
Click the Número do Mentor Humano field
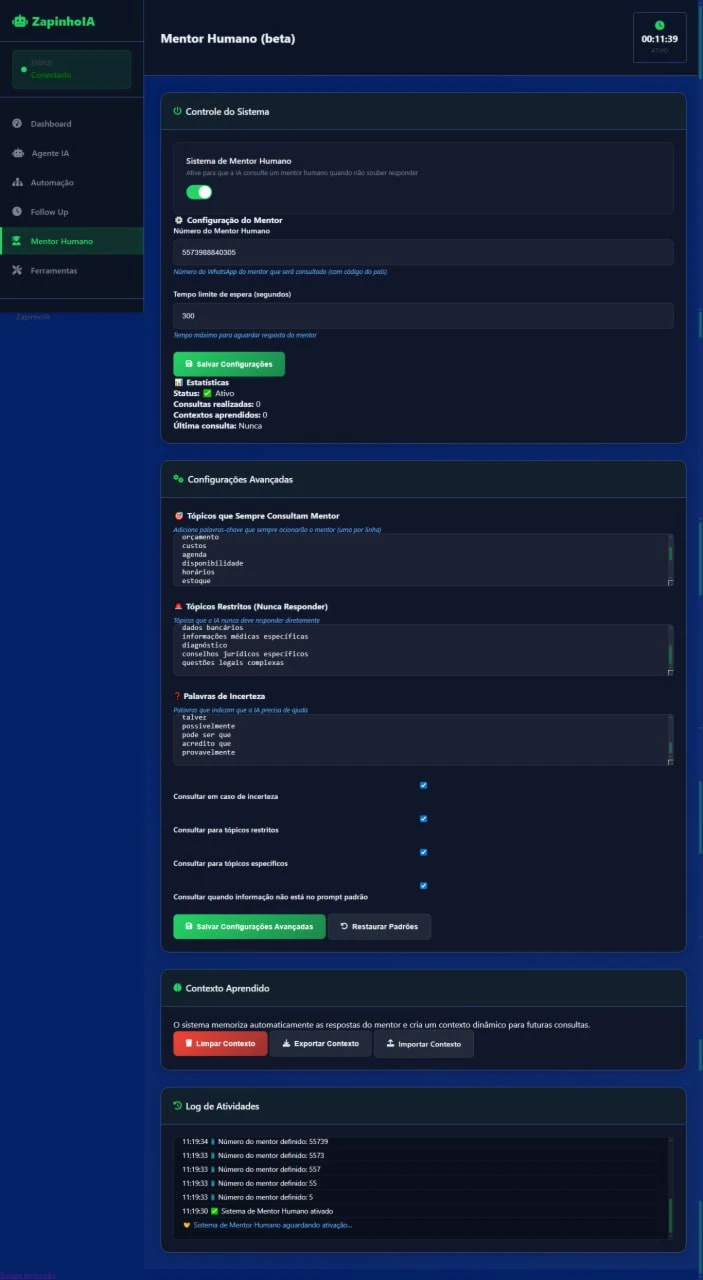pyautogui.click(x=423, y=252)
